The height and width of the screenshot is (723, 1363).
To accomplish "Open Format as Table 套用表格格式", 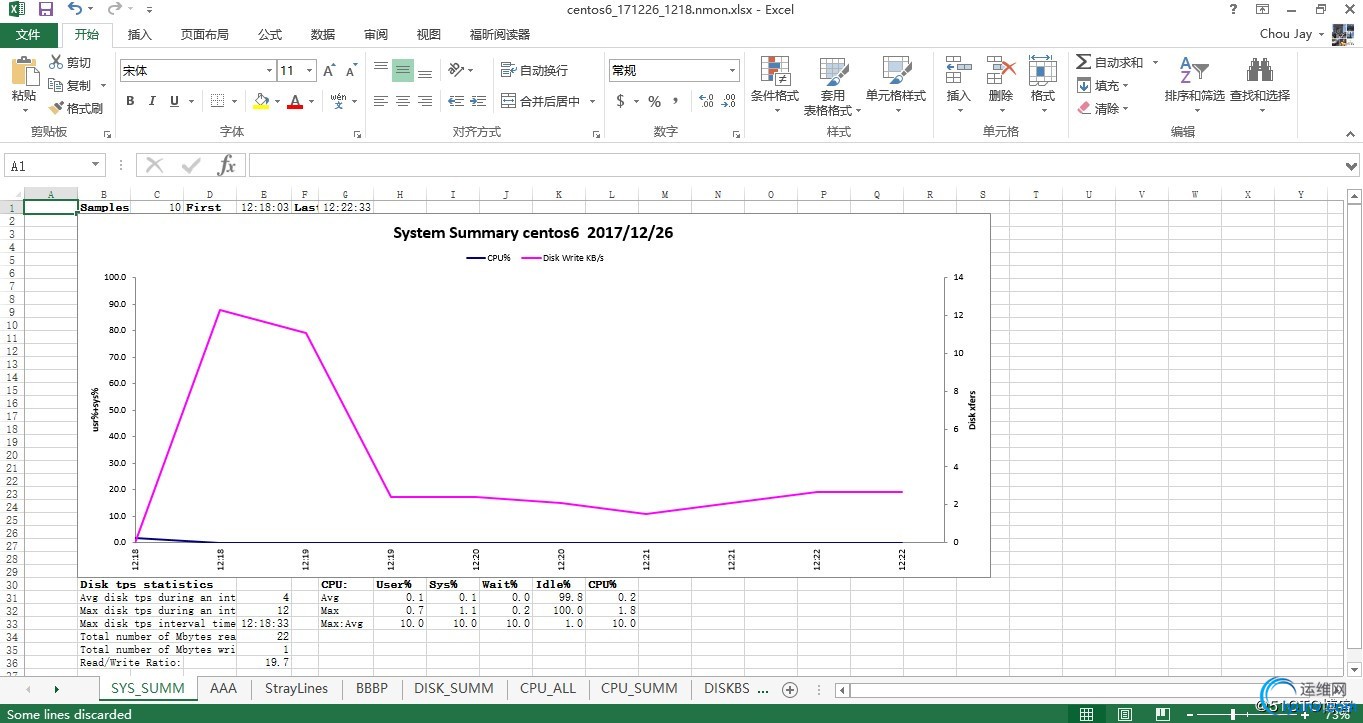I will pos(832,86).
